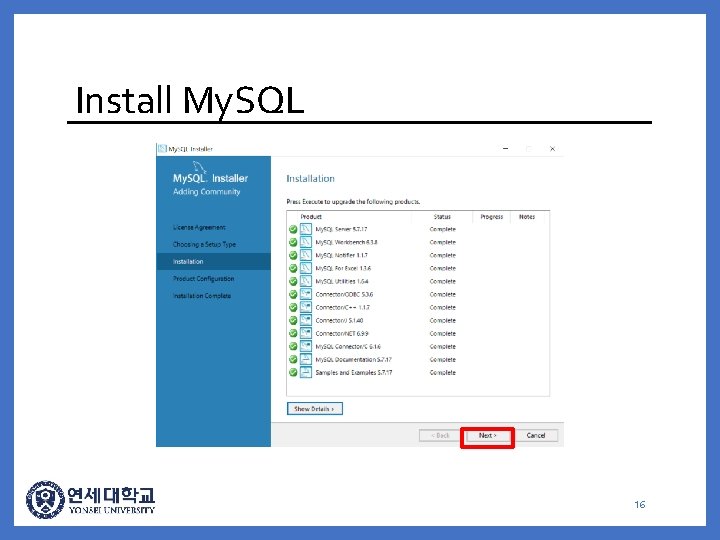
Task: Select the 'MySQL Documentation 5.7.17' row text
Action: coord(354,360)
